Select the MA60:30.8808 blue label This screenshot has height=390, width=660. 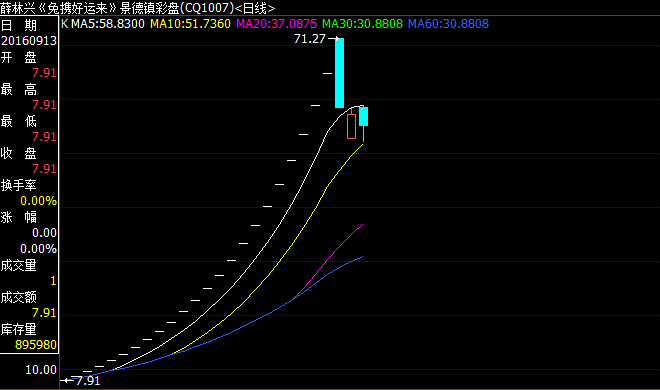[x=448, y=24]
